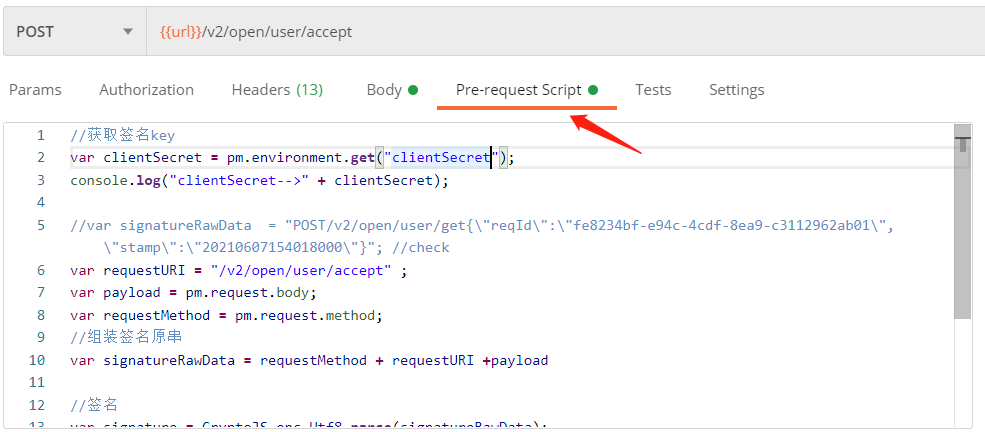Click line number 2 in the gutter
The image size is (985, 432).
[41, 158]
